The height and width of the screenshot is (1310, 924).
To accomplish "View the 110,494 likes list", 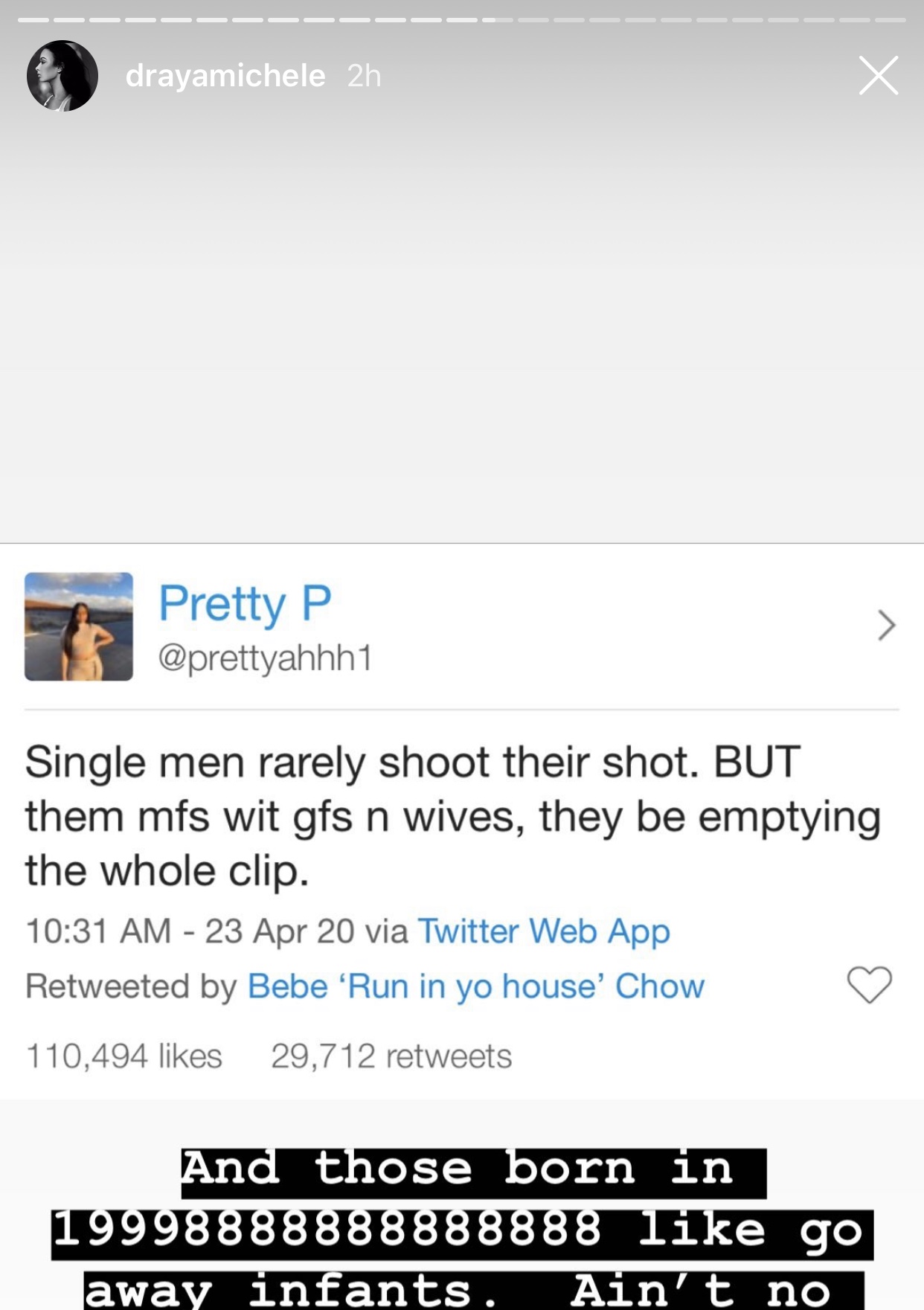I will (124, 1056).
